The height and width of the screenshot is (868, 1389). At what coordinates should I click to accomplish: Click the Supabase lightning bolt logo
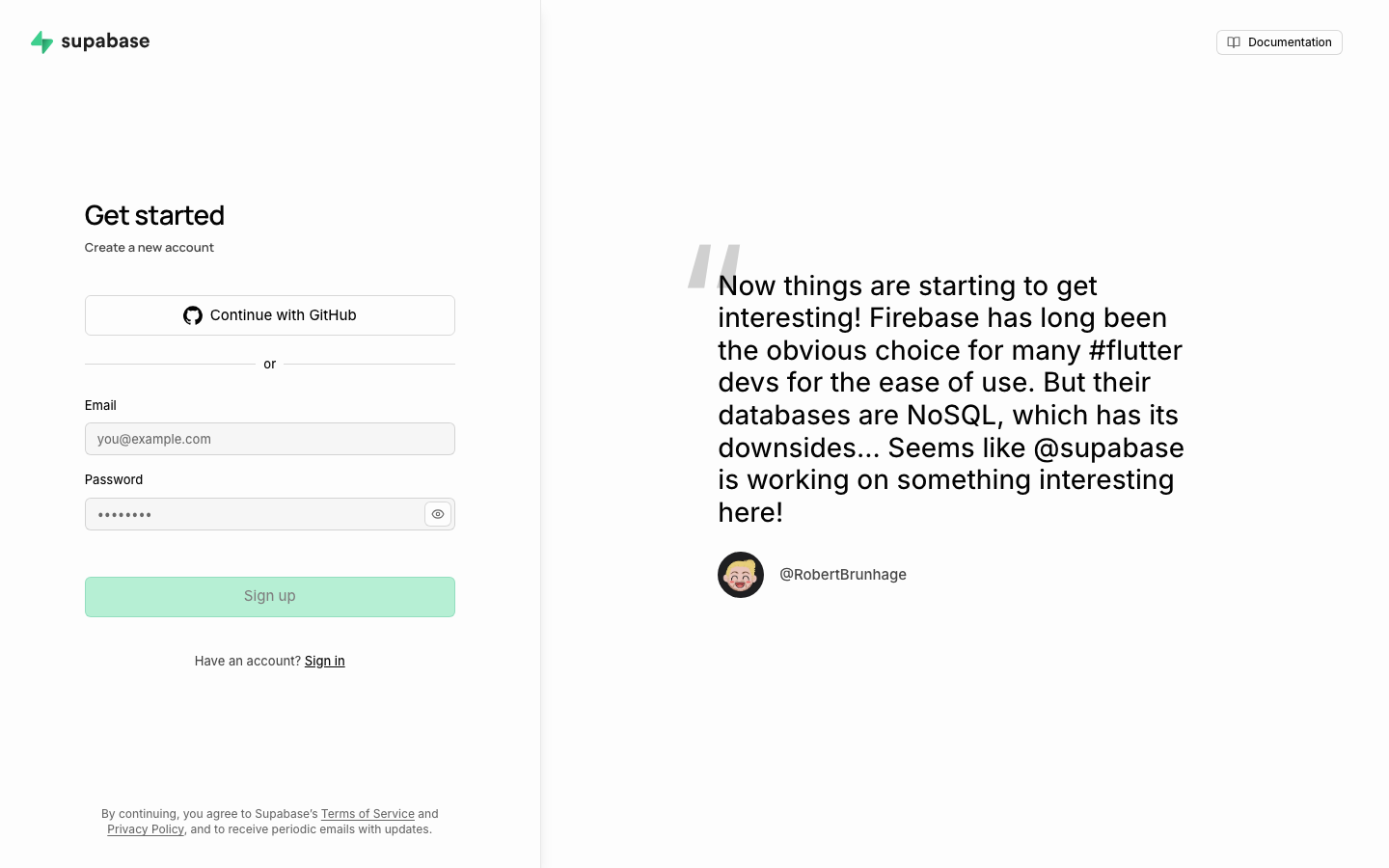41,41
